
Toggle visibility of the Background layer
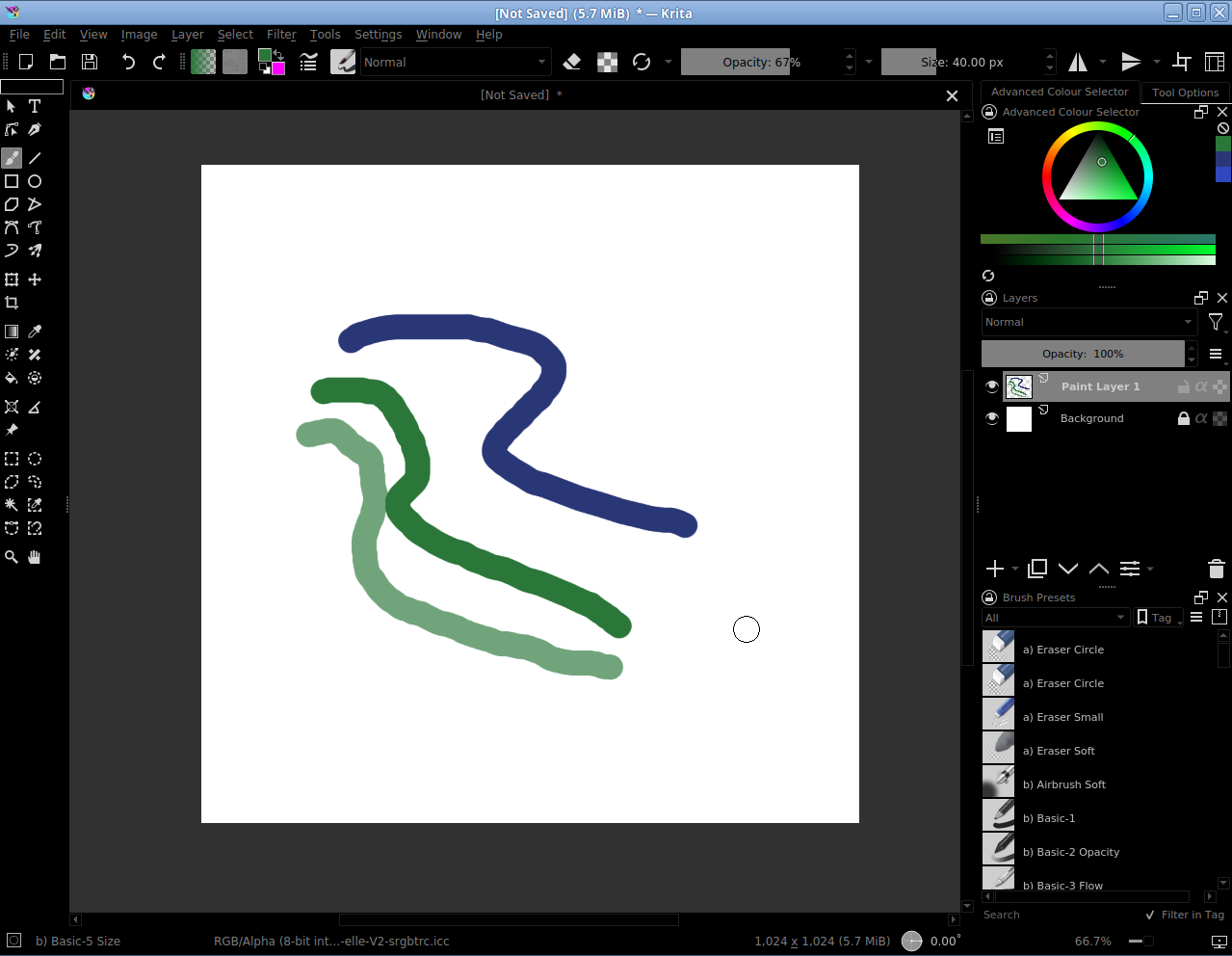point(992,418)
